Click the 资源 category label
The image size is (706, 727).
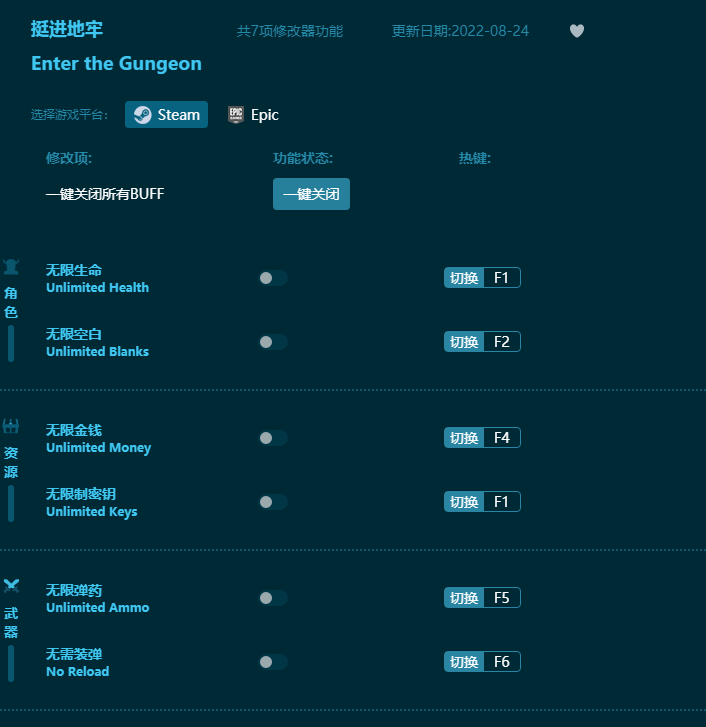click(x=11, y=462)
